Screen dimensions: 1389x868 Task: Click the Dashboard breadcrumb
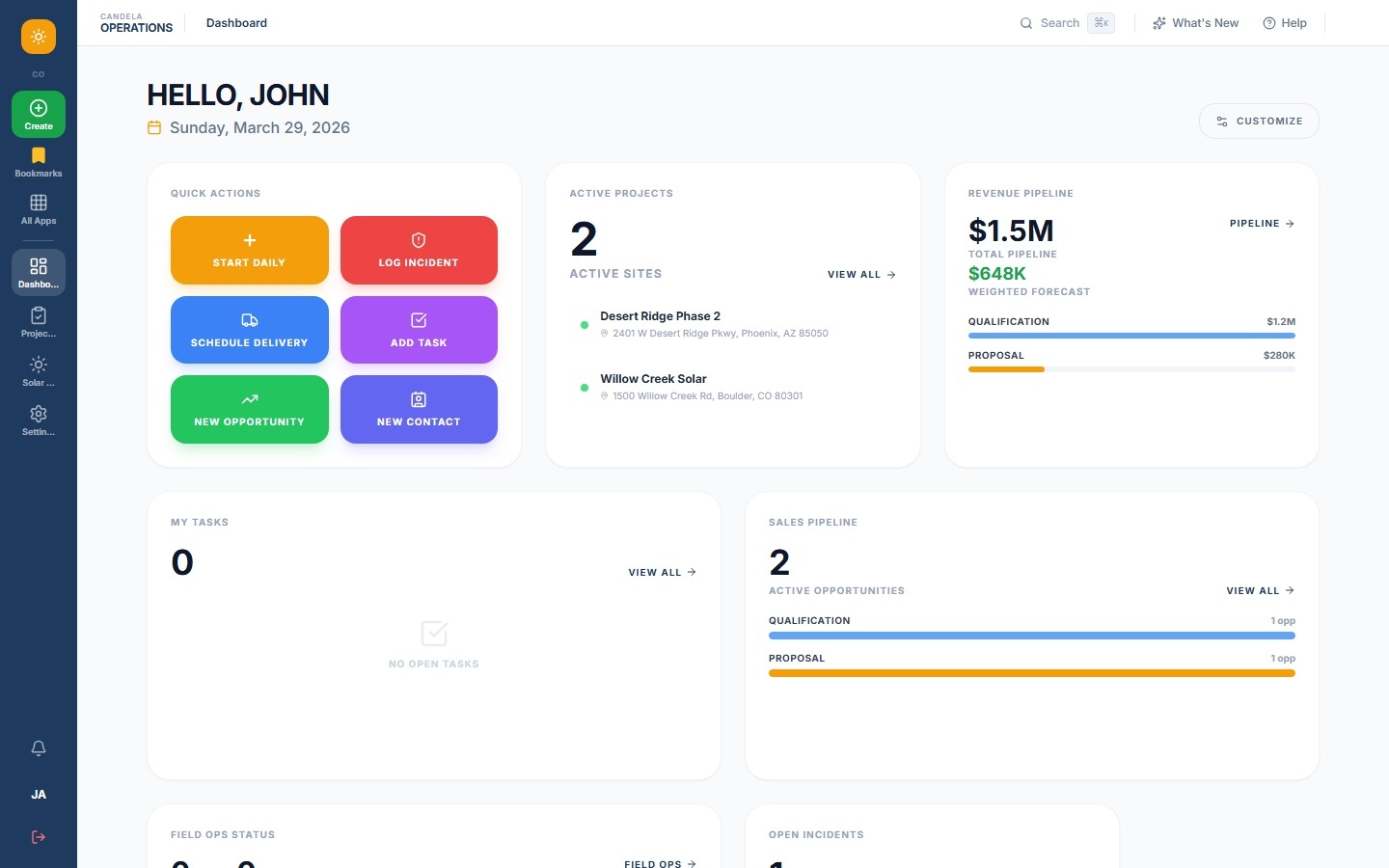tap(236, 23)
